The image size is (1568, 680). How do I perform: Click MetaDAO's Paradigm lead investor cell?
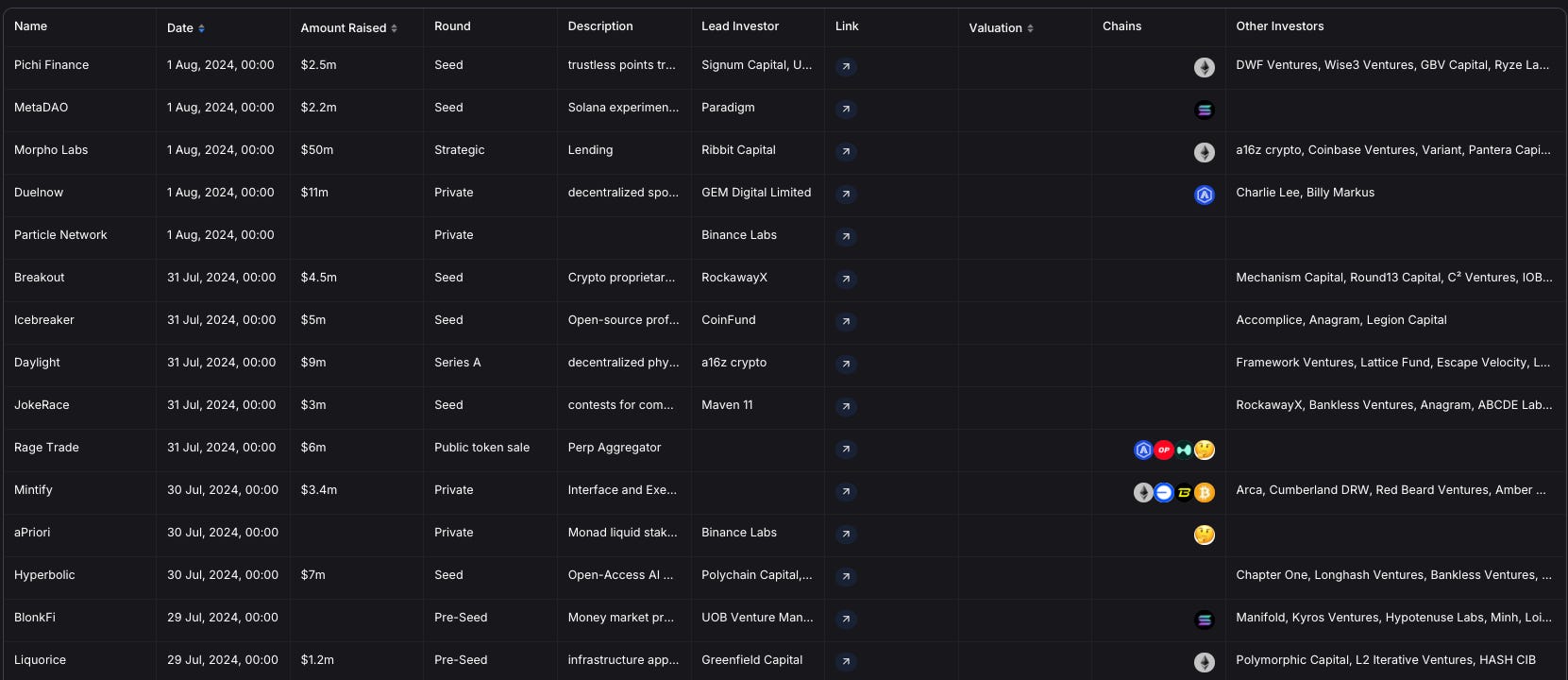pyautogui.click(x=728, y=108)
